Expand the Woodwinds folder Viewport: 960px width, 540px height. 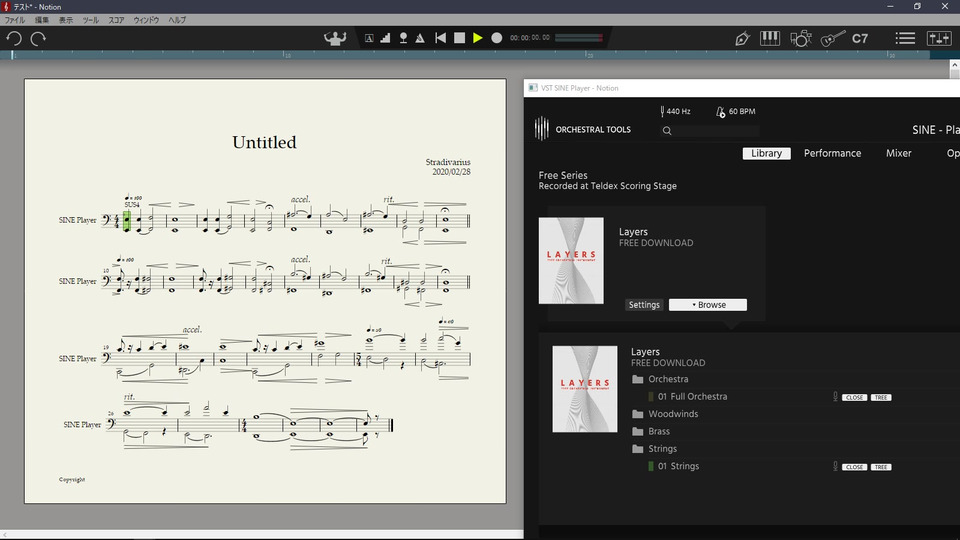(x=673, y=414)
